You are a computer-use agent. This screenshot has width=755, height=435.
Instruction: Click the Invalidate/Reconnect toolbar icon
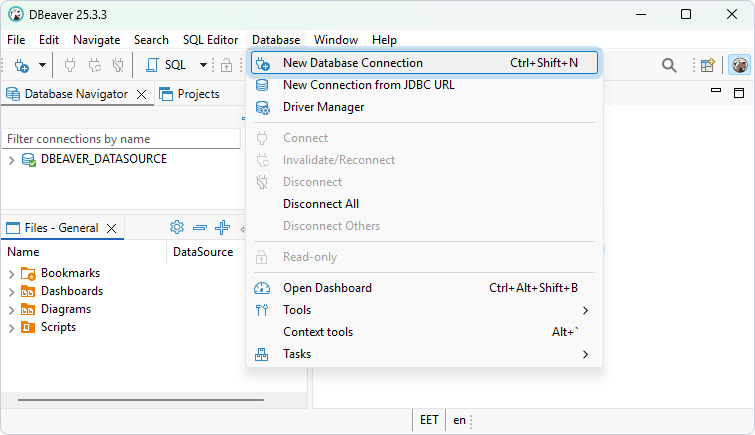click(94, 65)
